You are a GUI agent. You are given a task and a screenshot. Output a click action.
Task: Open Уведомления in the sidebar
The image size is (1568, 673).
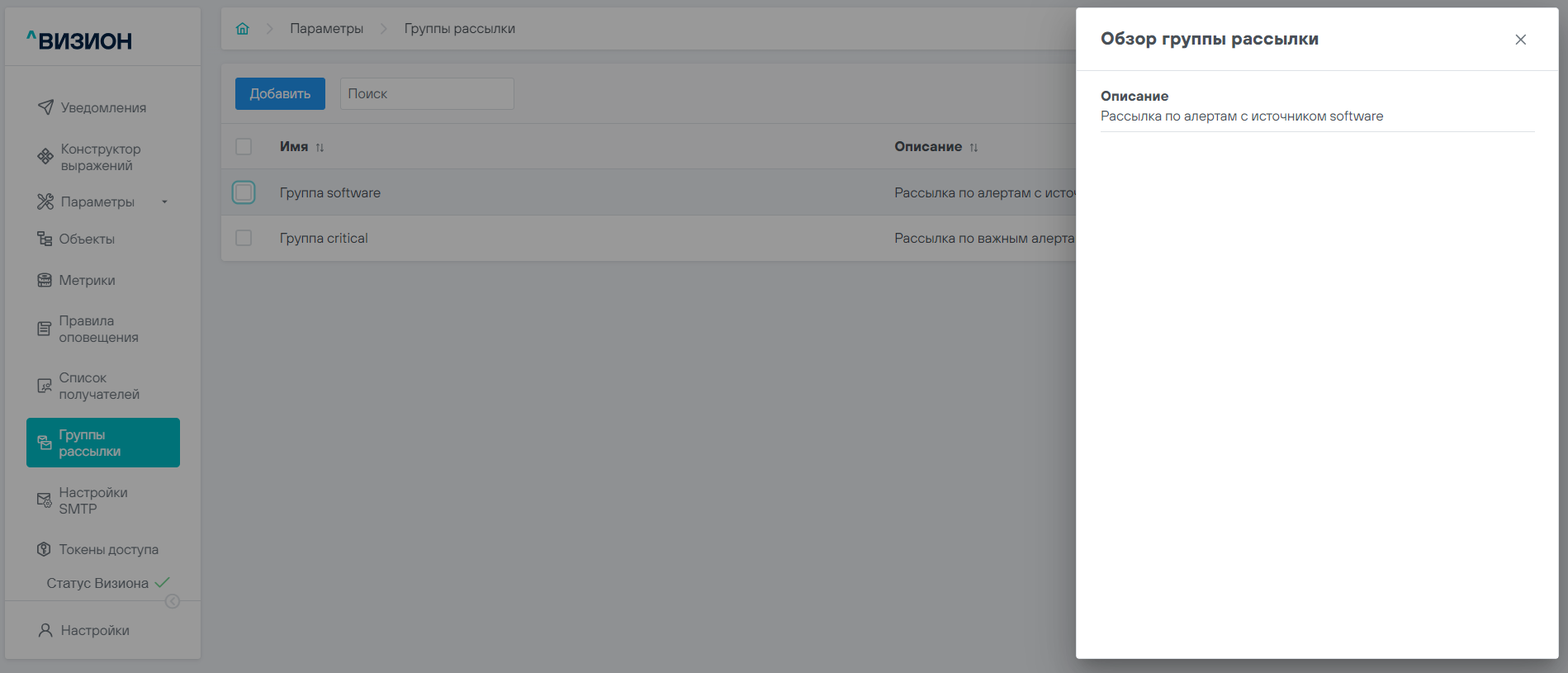click(x=103, y=107)
